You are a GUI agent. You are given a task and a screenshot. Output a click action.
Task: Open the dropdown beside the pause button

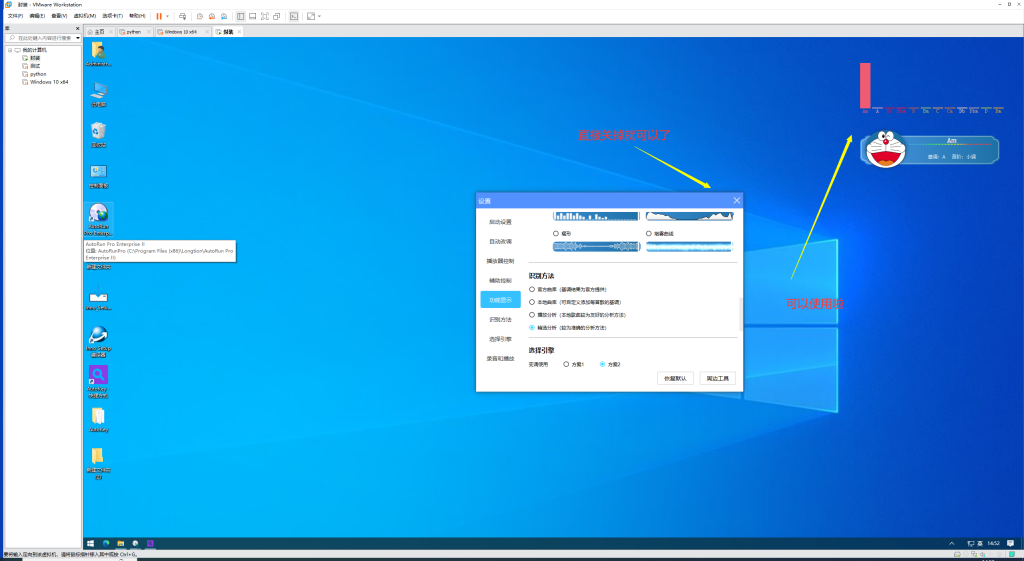167,16
